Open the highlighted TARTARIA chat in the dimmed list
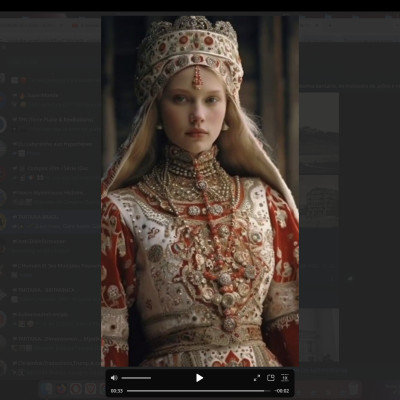The width and height of the screenshot is (400, 400). (50, 222)
